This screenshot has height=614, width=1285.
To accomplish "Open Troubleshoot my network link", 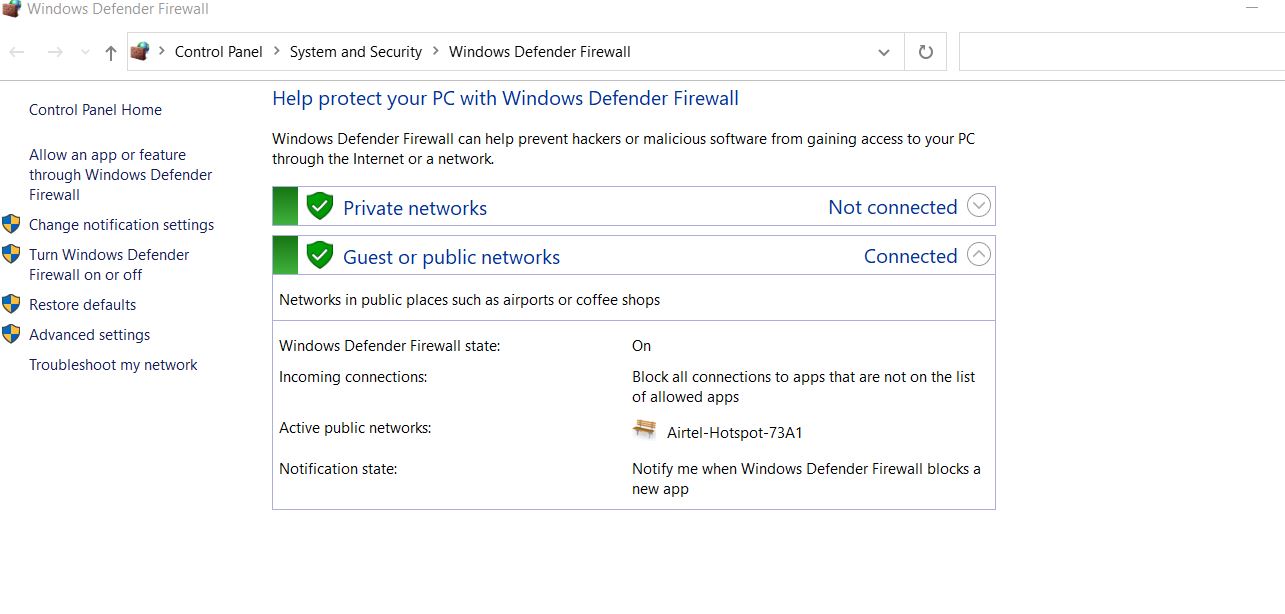I will pos(113,365).
